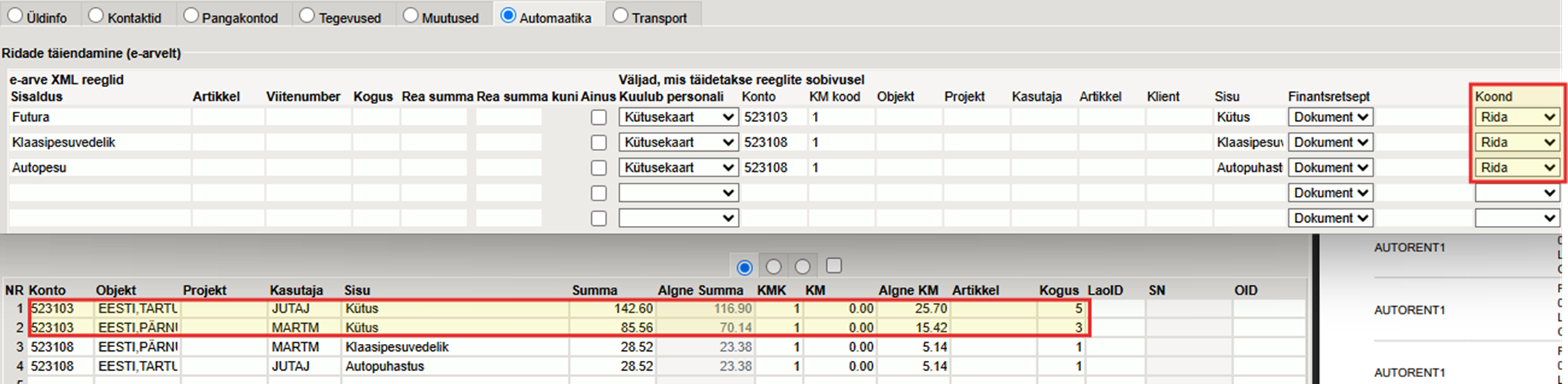
Task: Tick the Ainus checkbox in Futura row
Action: tap(599, 118)
